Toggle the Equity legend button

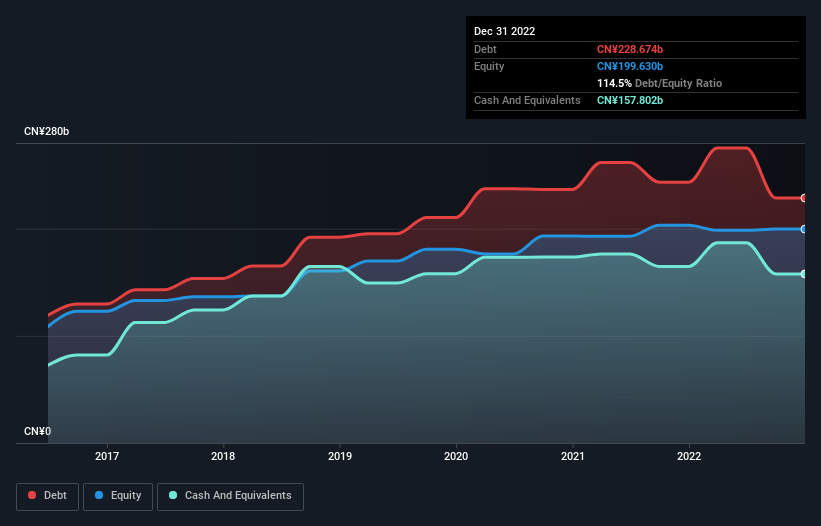tap(118, 496)
